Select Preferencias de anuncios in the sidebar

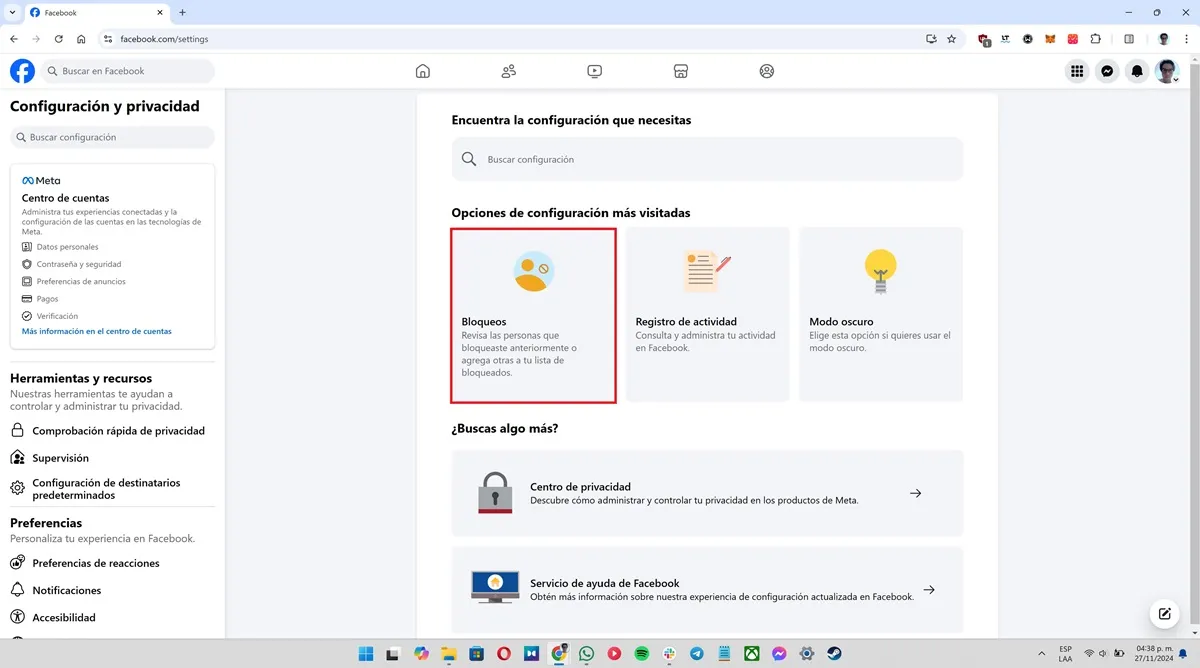(80, 281)
